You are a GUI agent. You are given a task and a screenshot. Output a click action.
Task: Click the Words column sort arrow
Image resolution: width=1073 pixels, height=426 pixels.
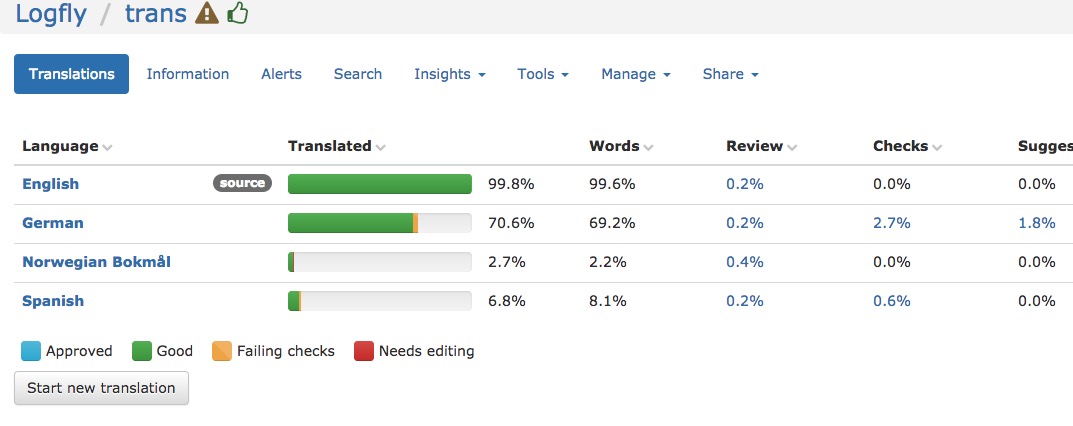[648, 147]
